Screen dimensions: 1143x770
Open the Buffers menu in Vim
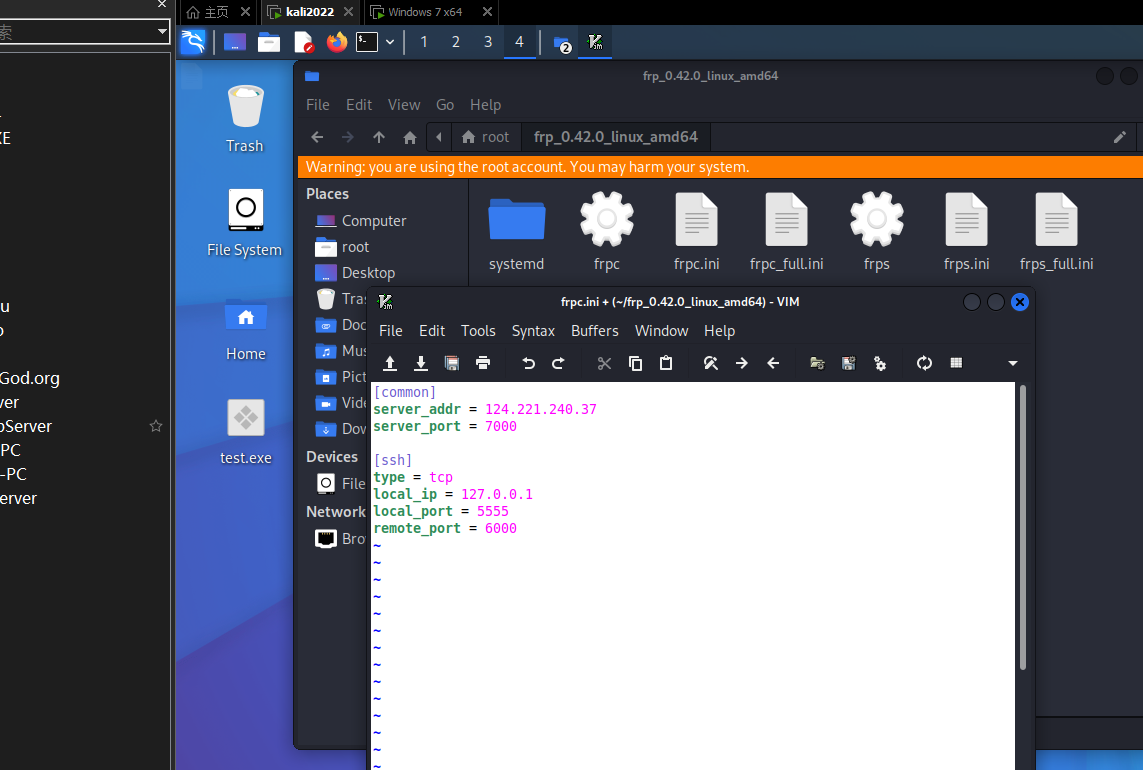click(x=595, y=331)
